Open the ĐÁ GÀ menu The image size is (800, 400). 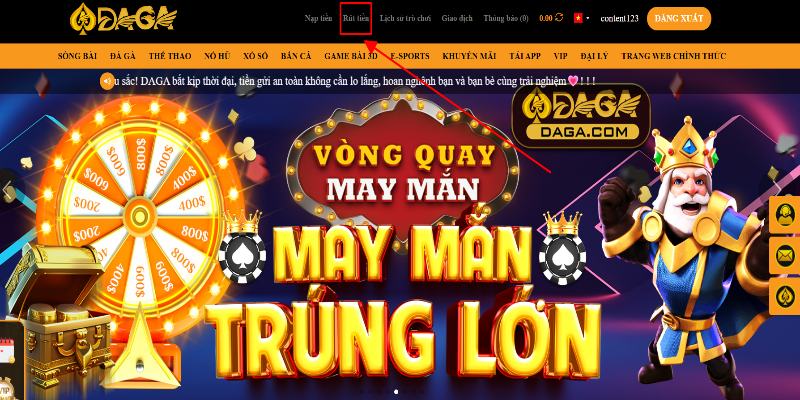[x=123, y=56]
